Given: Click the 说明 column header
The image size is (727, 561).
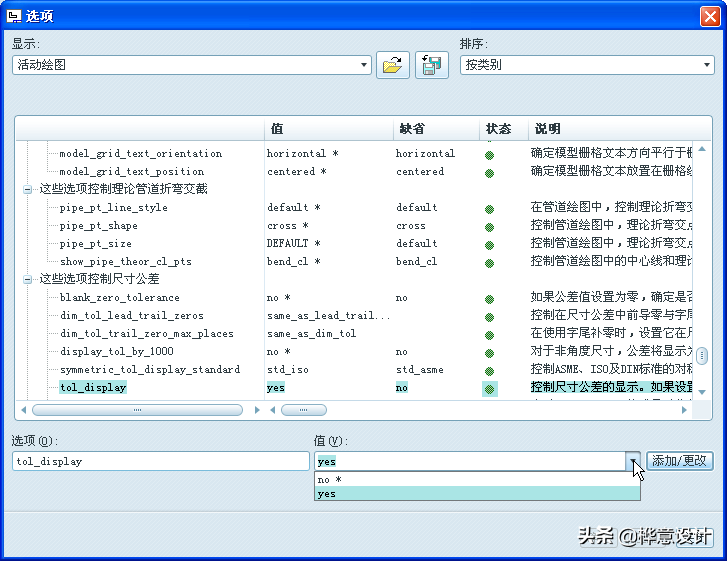Looking at the screenshot, I should (619, 128).
